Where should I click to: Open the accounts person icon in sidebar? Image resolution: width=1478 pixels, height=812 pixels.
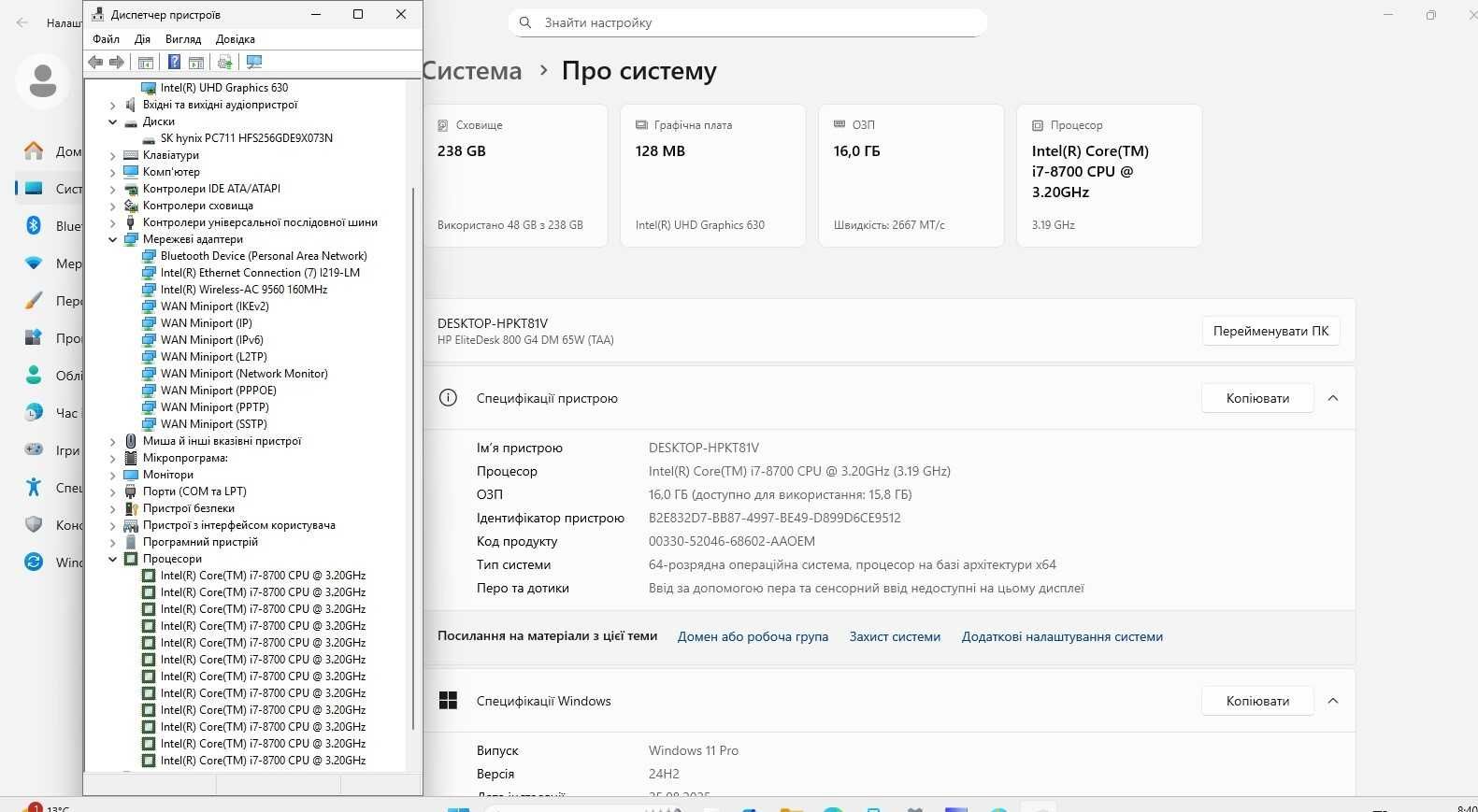point(34,375)
